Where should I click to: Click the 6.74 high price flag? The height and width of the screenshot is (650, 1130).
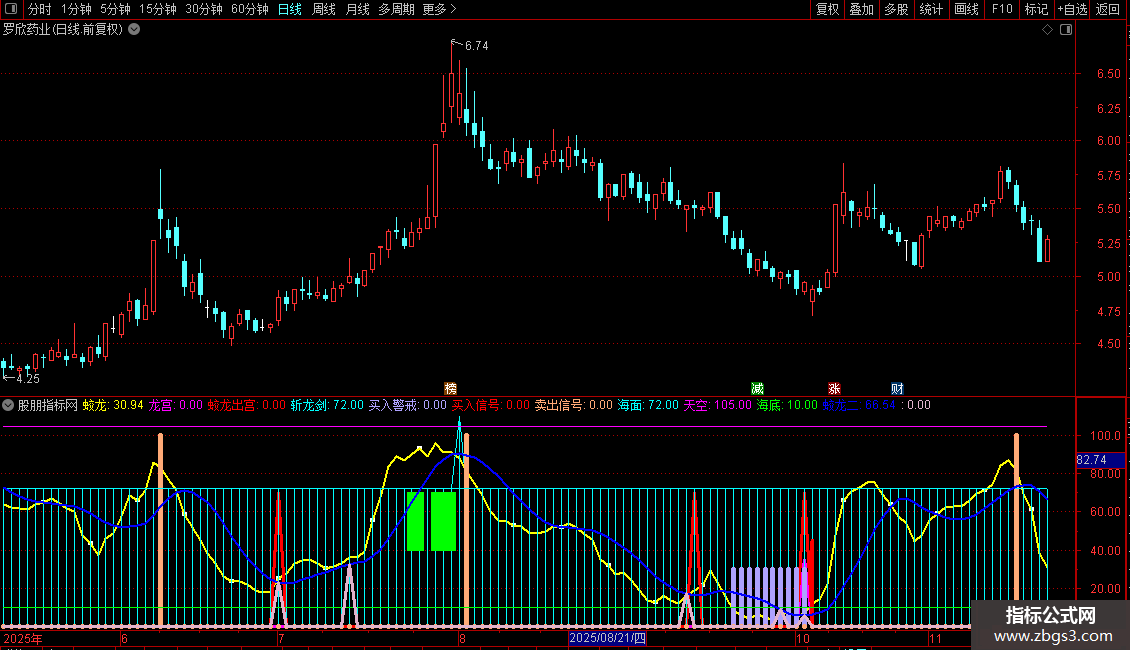pos(470,45)
